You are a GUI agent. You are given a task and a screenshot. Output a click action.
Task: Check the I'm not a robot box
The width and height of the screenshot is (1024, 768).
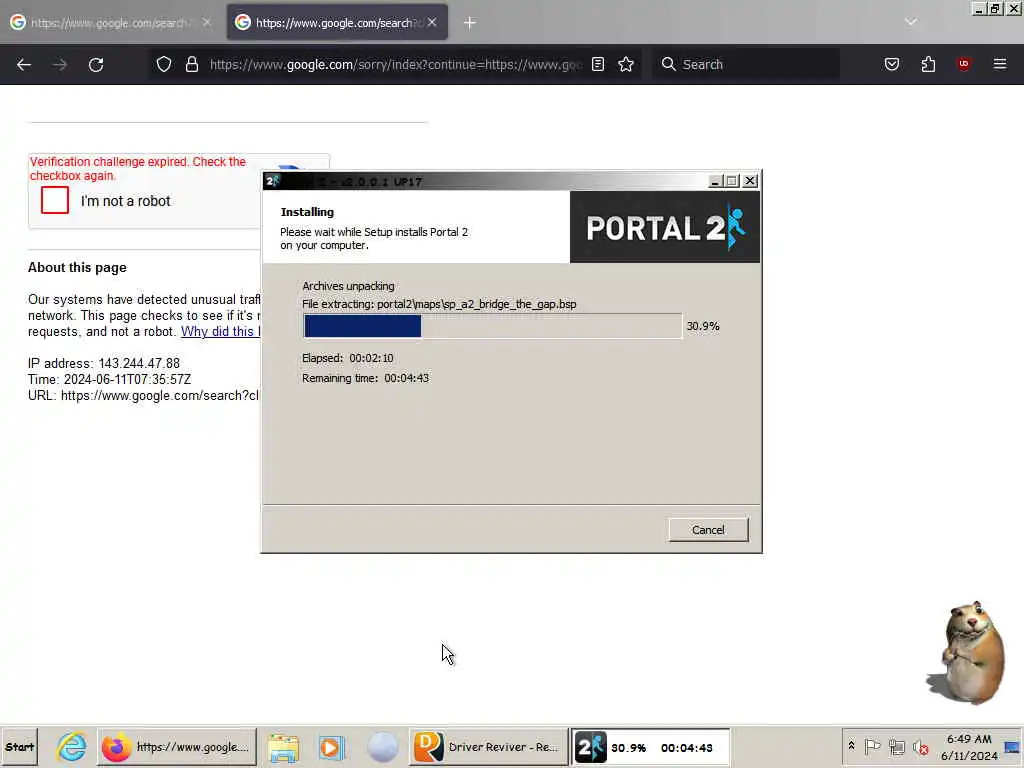click(x=55, y=200)
